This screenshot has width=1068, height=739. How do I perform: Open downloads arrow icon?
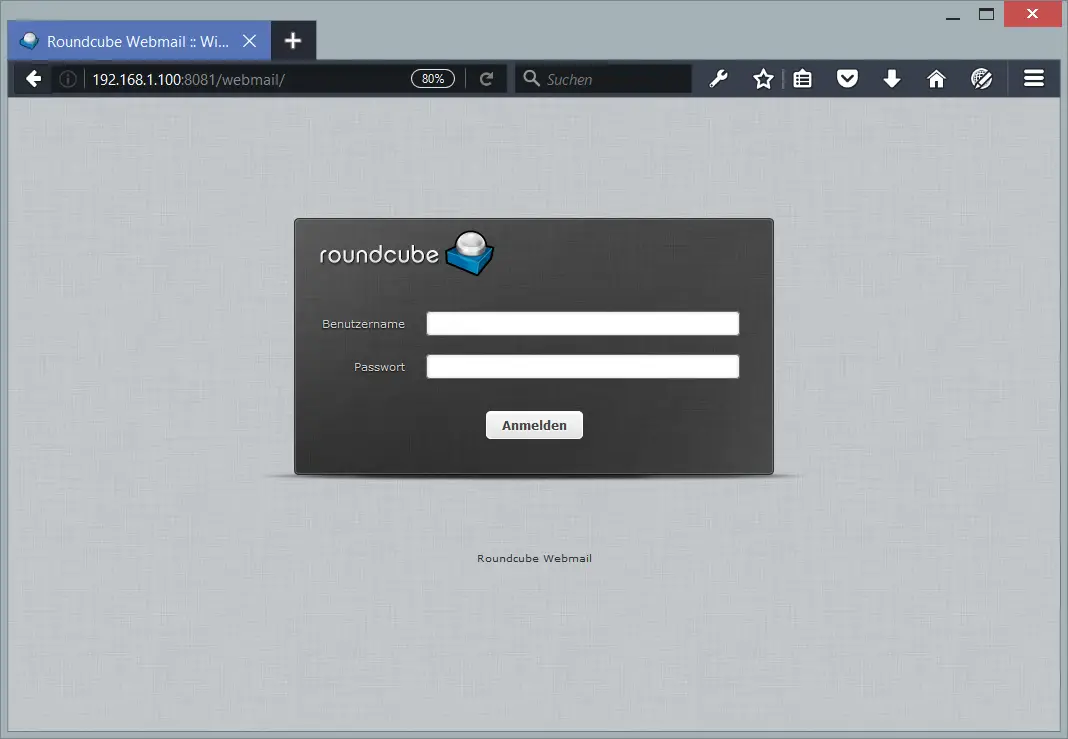click(892, 79)
